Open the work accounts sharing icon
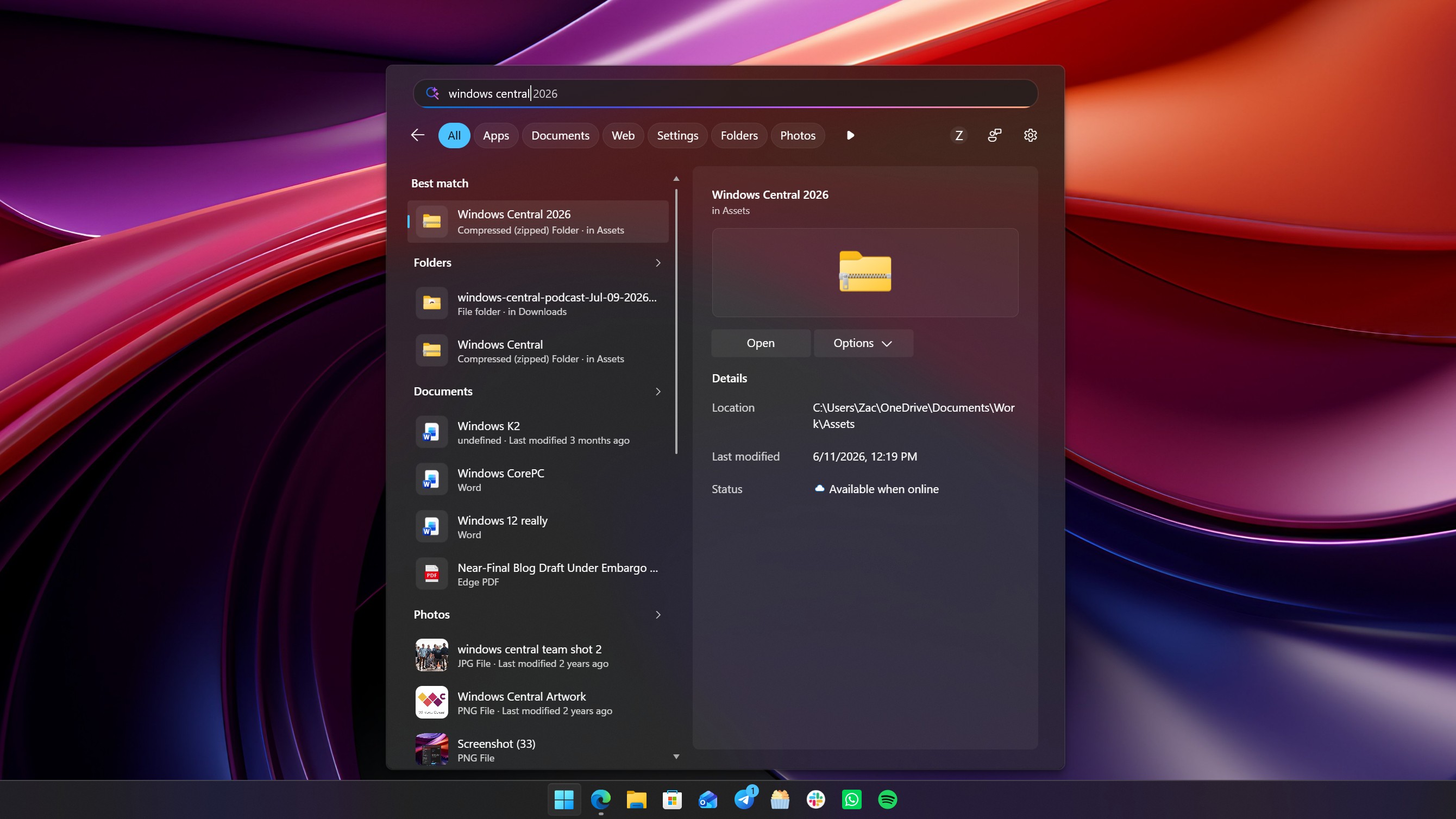Image resolution: width=1456 pixels, height=819 pixels. pyautogui.click(x=994, y=136)
